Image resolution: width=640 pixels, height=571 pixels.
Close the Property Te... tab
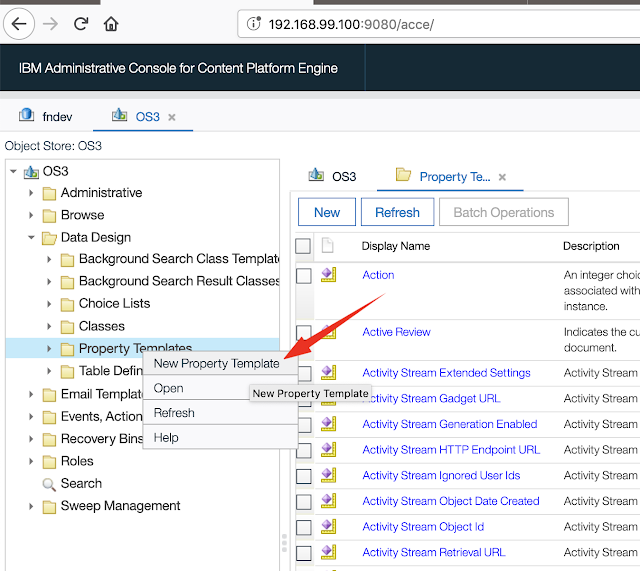502,177
